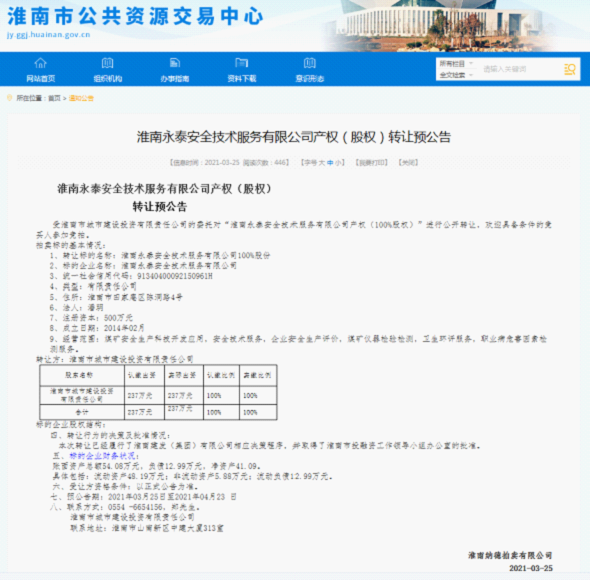Click the 预公告期 date range line
590x580 pixels.
(143, 497)
